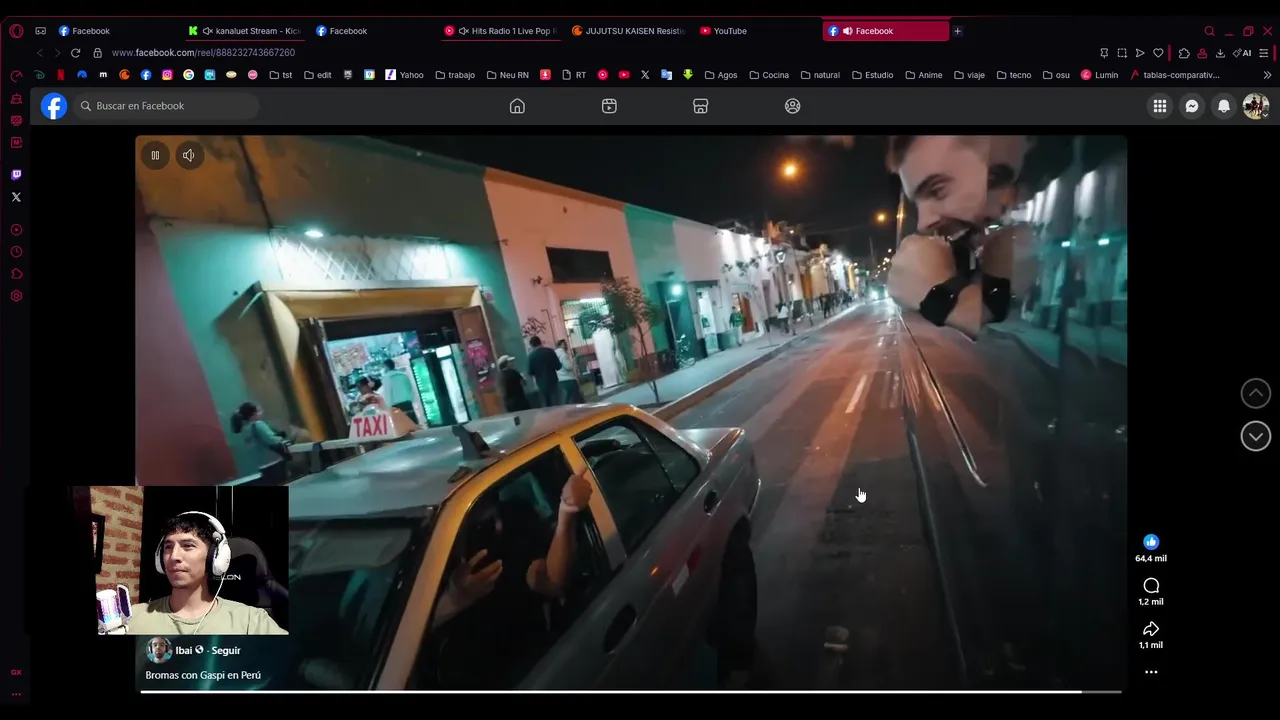This screenshot has width=1280, height=720.
Task: Open the Cocina bookmarks folder
Action: pos(768,75)
